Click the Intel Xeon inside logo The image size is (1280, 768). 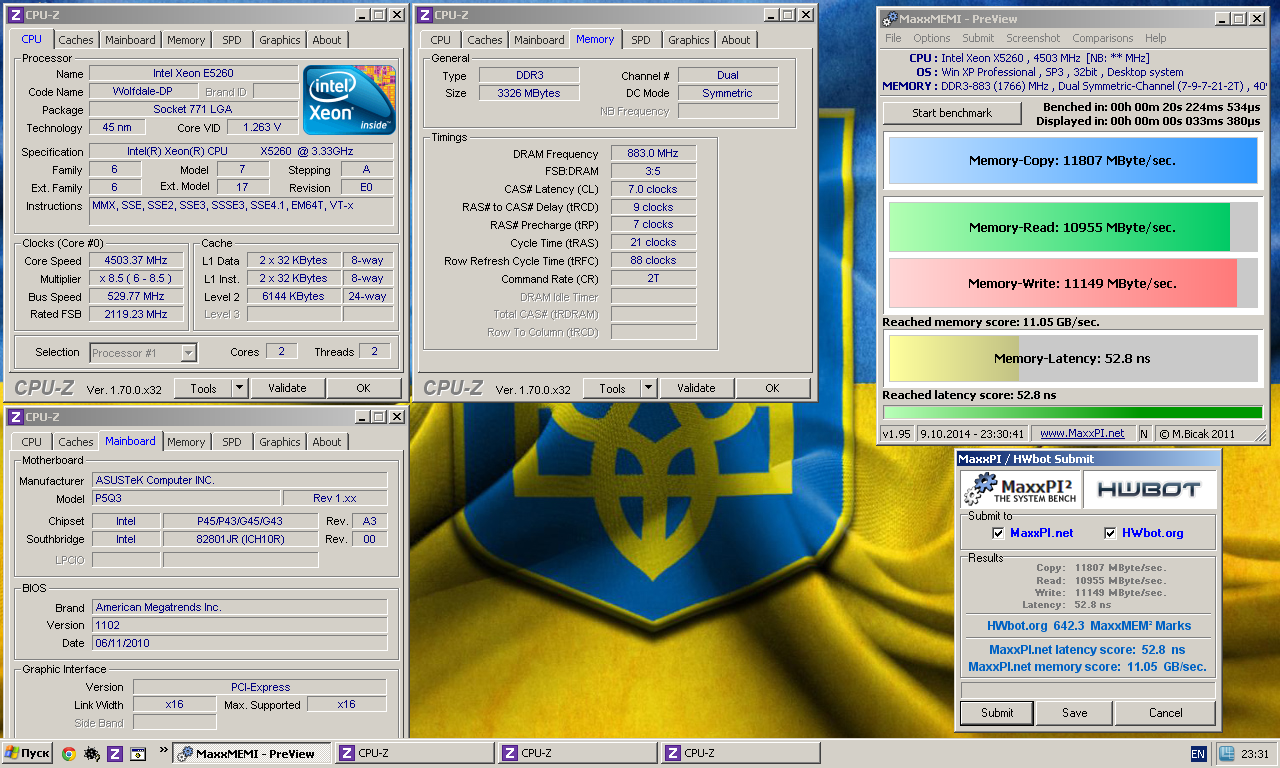[x=349, y=100]
